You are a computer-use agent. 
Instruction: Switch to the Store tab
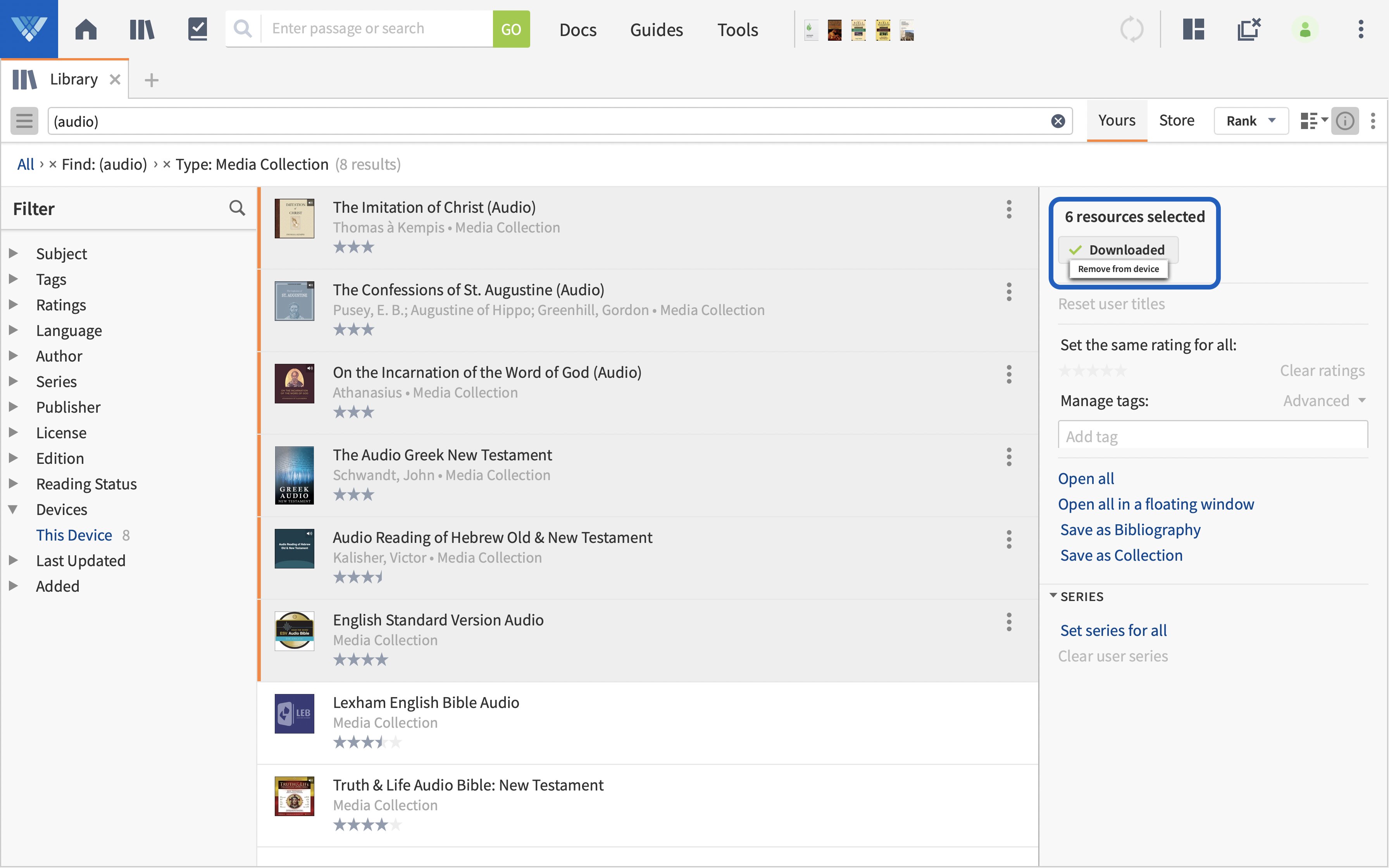[1176, 121]
